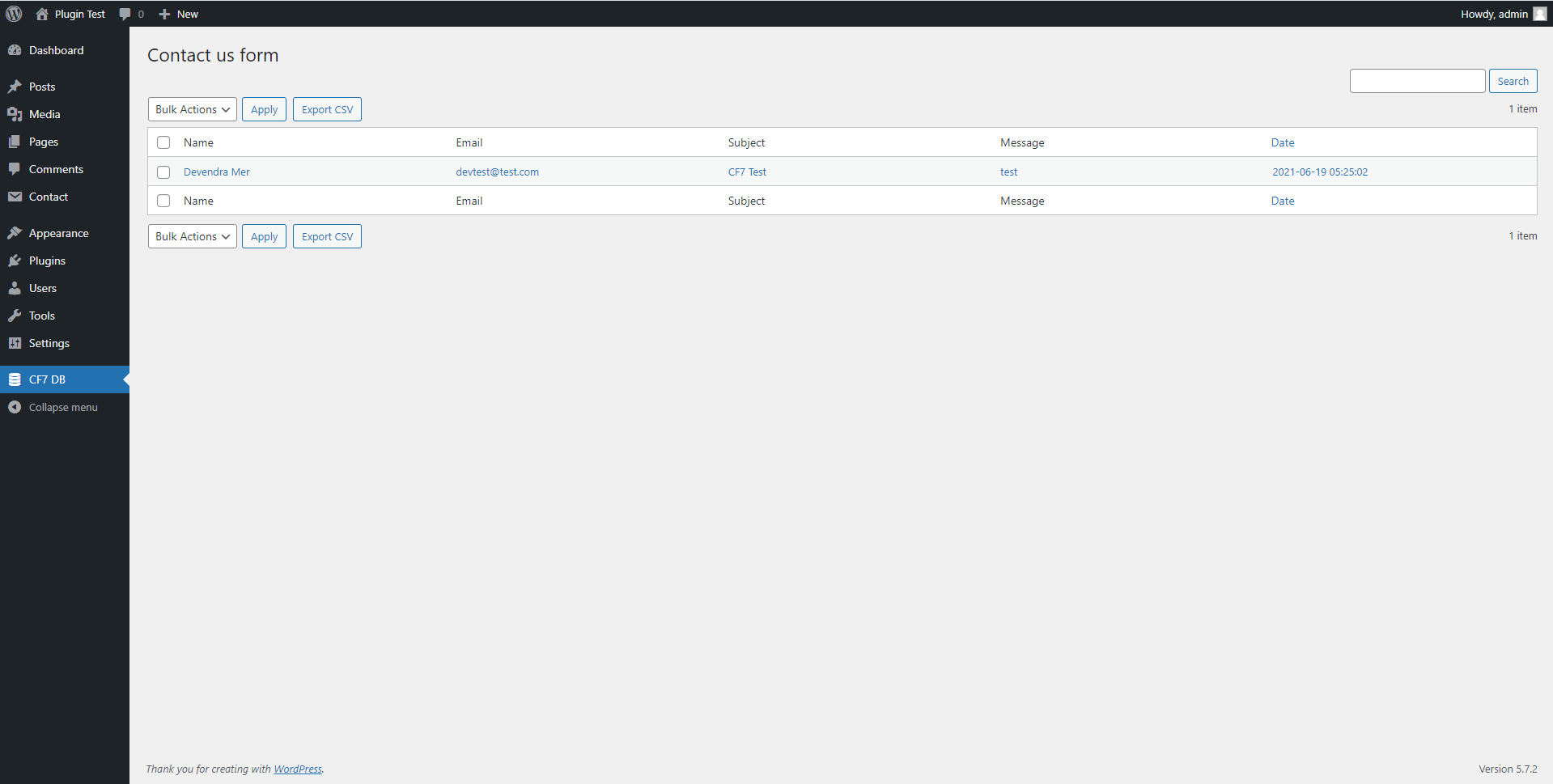This screenshot has width=1553, height=784.
Task: Open Users menu item
Action: click(43, 288)
